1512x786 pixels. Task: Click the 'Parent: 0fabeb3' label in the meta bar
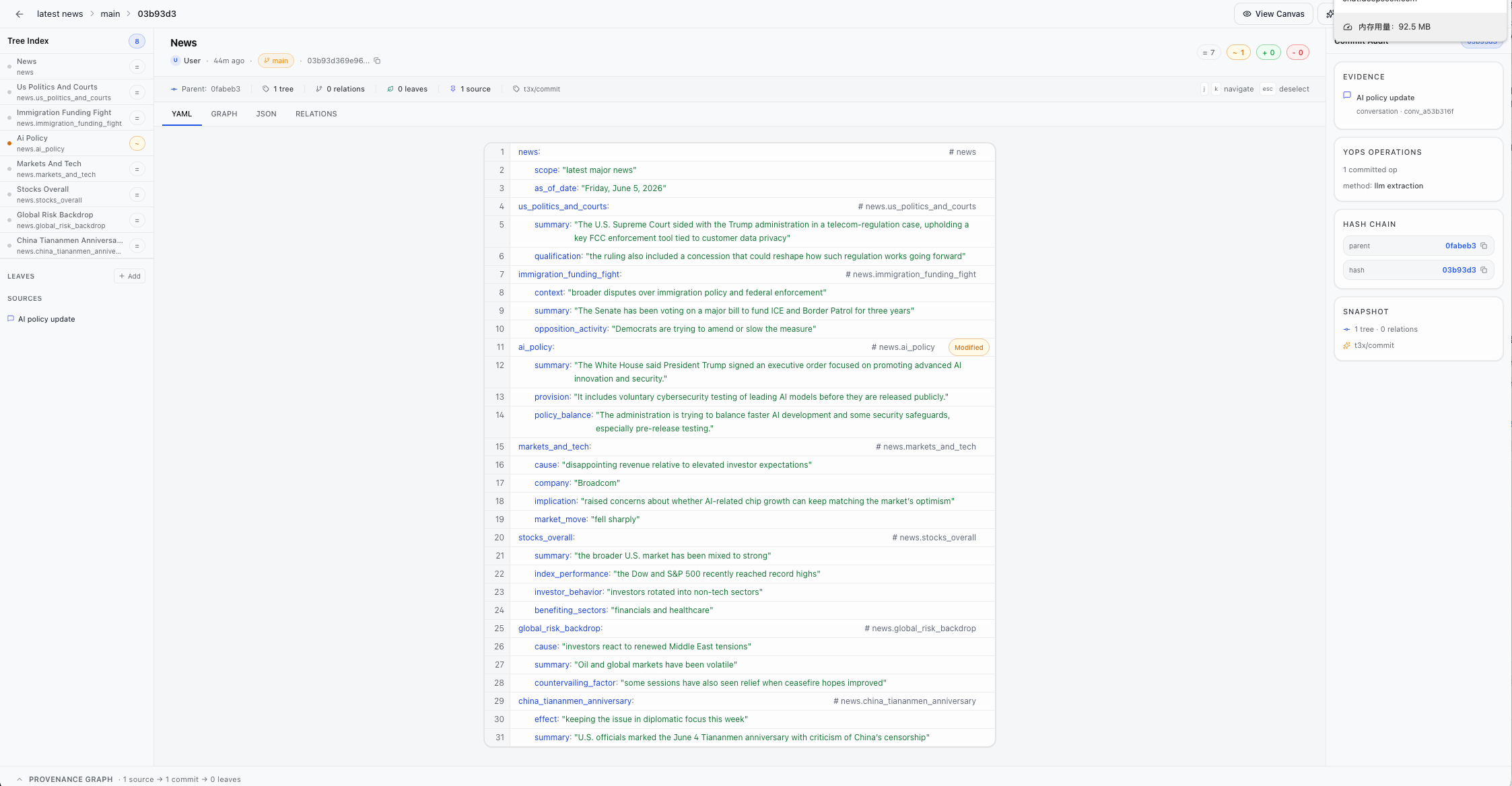pos(211,89)
